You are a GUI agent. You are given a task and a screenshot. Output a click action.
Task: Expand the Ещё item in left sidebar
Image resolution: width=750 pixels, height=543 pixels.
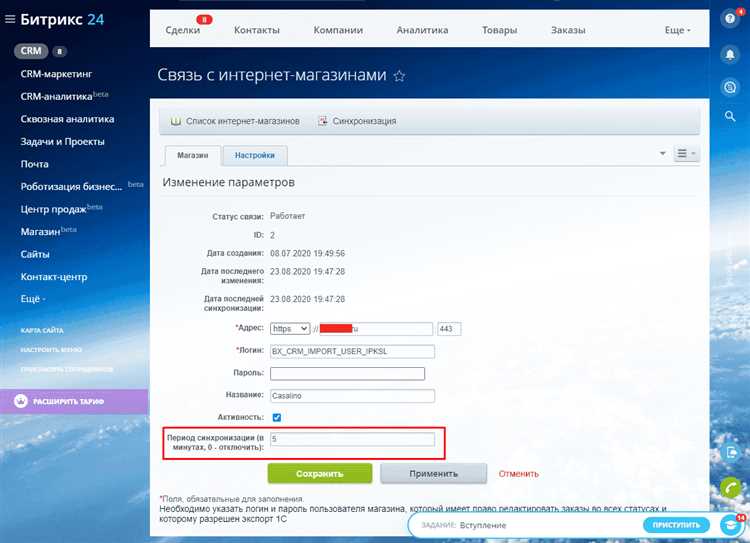[x=33, y=299]
